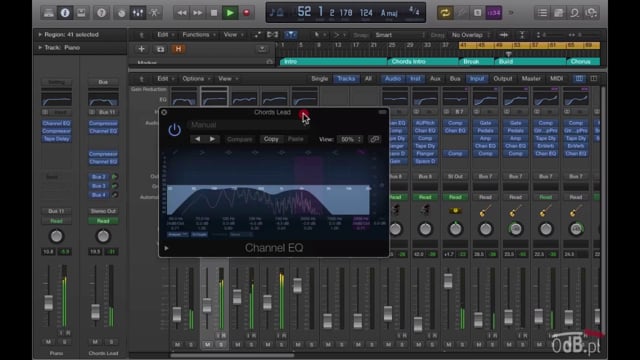Stop playback with the Stop button
Image resolution: width=640 pixels, height=360 pixels.
click(214, 13)
